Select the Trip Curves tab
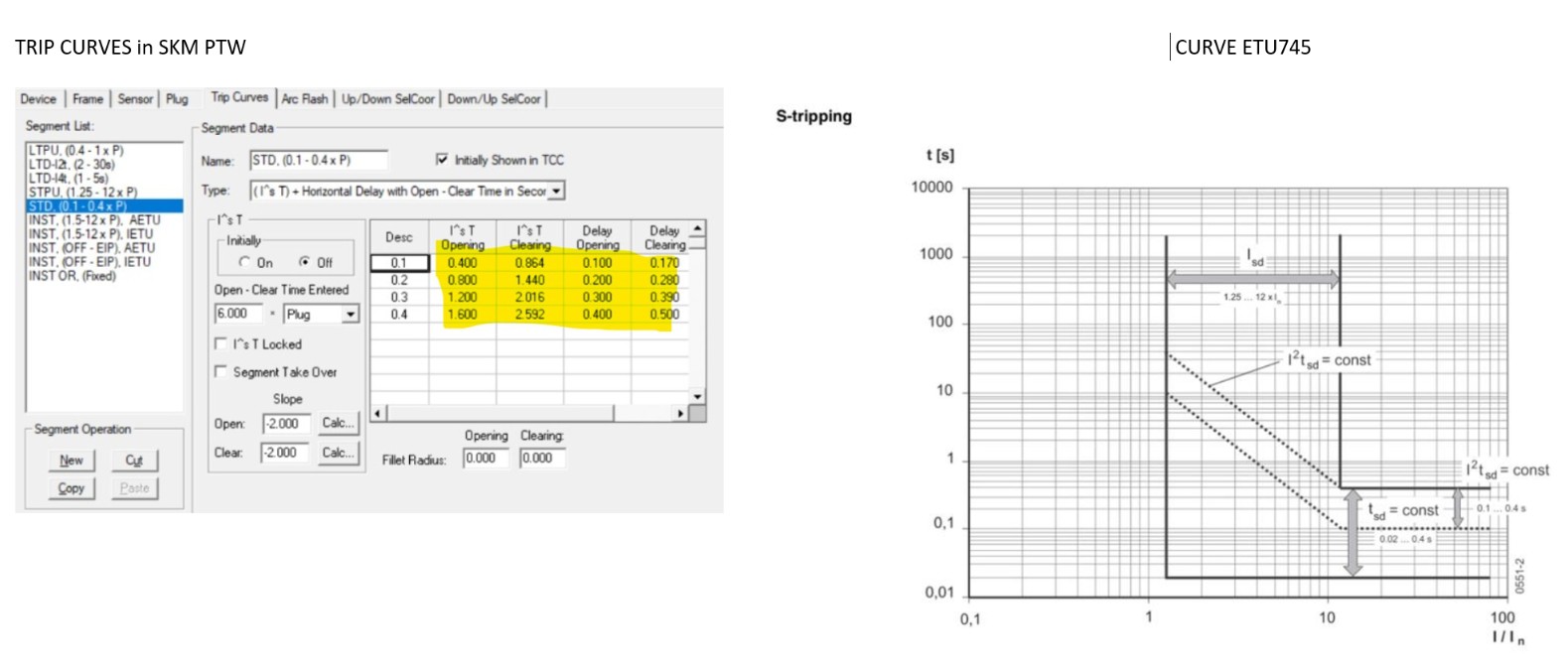This screenshot has height=669, width=1568. [x=239, y=97]
